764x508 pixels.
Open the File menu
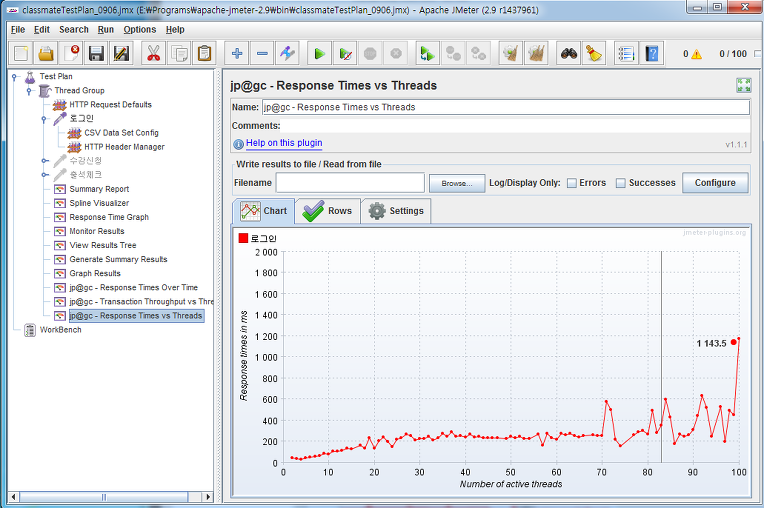pyautogui.click(x=18, y=30)
